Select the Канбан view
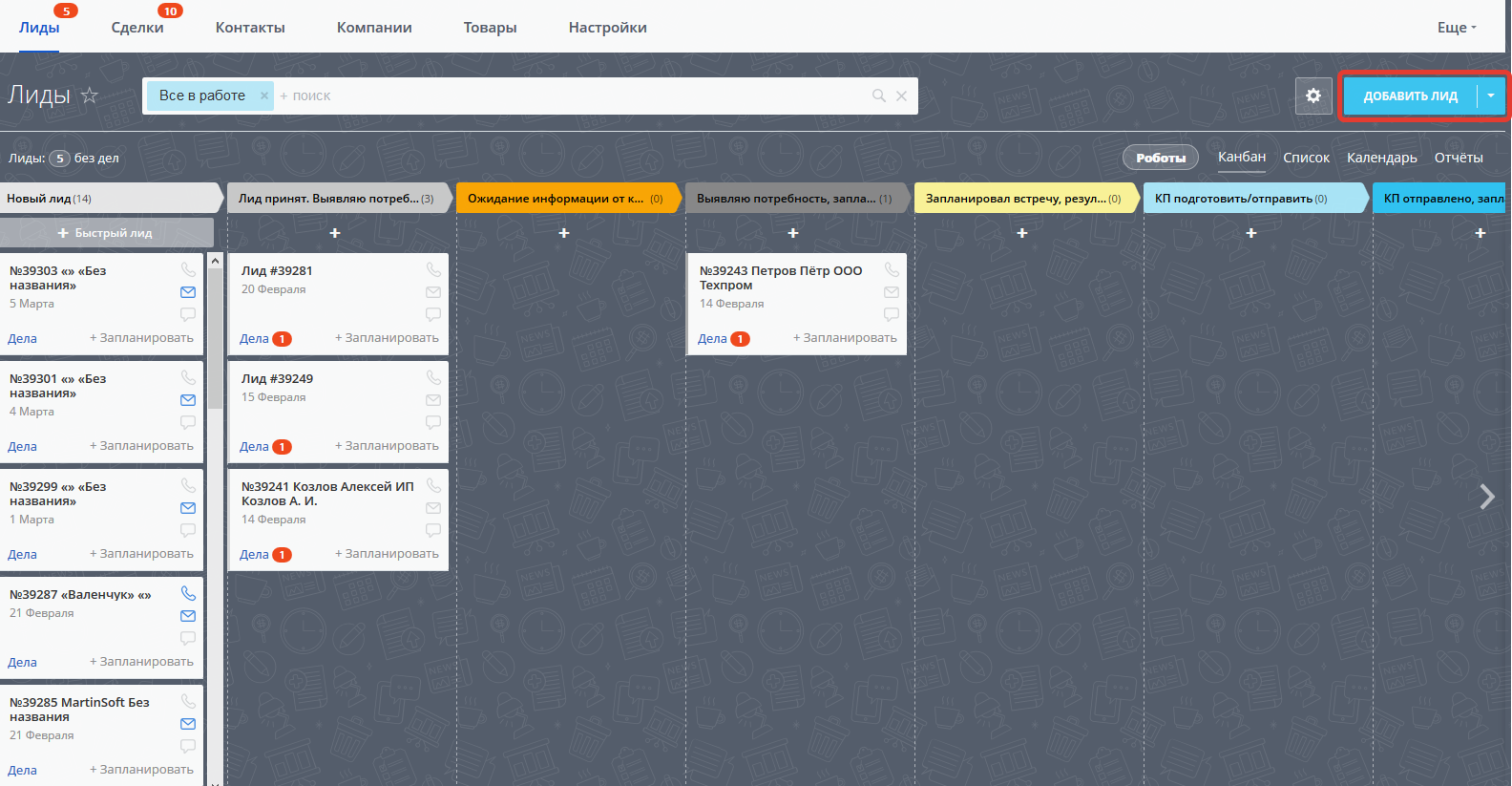 coord(1242,157)
